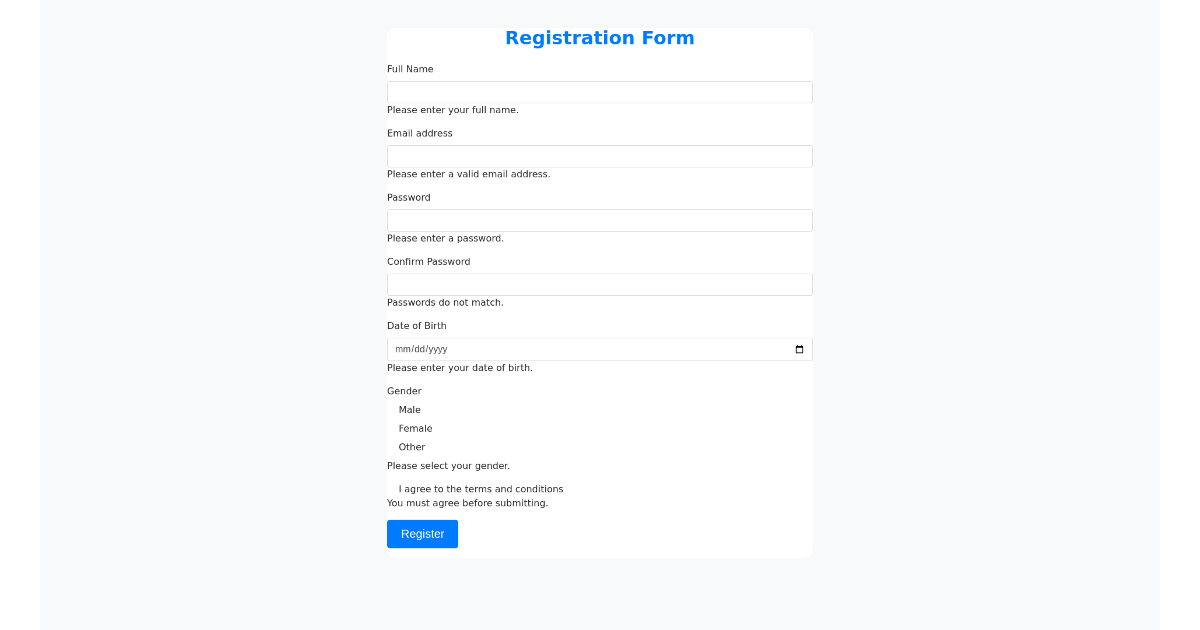Select the Male gender radio button
Image resolution: width=1200 pixels, height=630 pixels.
[x=391, y=409]
